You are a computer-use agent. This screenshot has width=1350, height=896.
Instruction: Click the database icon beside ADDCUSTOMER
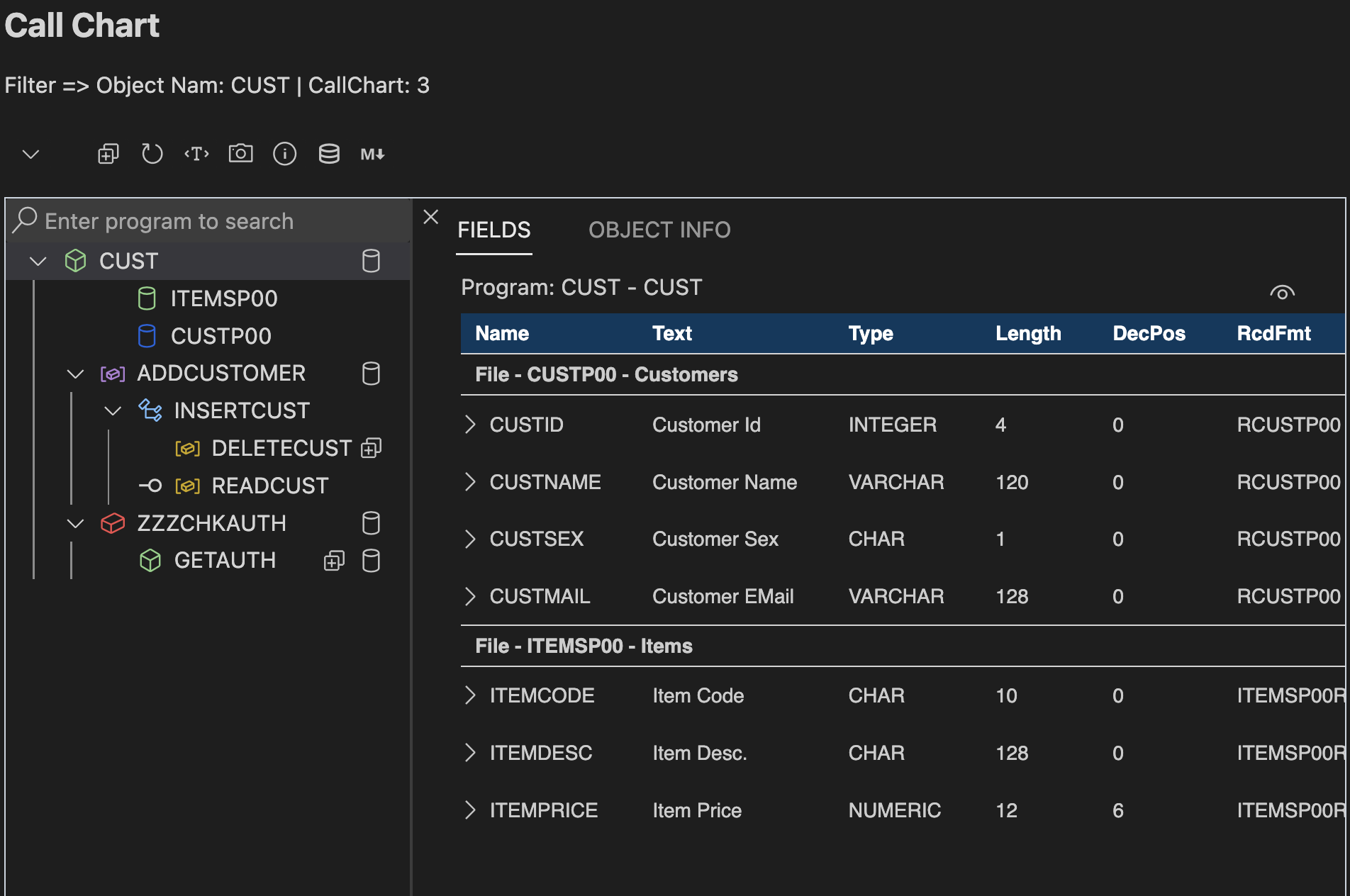click(x=371, y=374)
